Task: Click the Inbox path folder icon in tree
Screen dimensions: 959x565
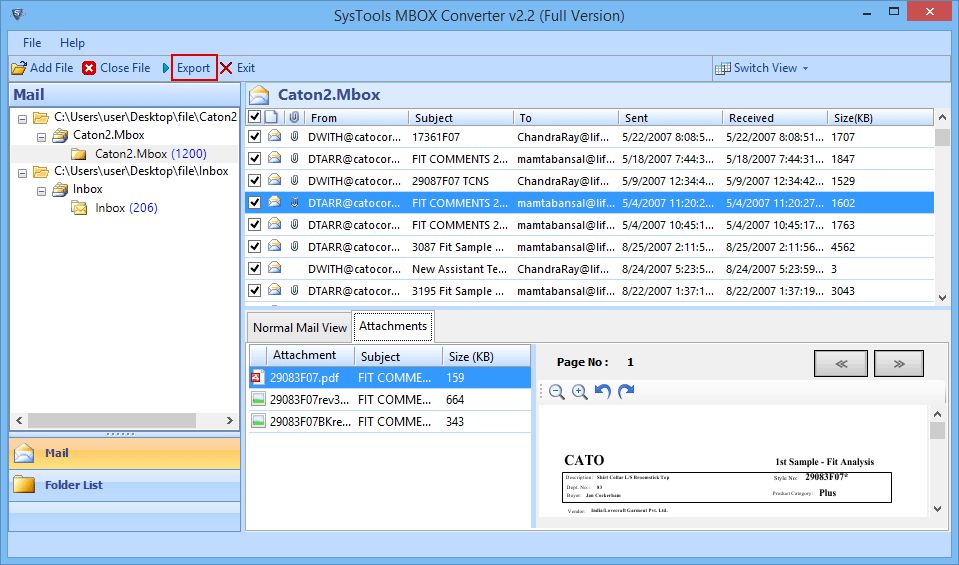Action: click(x=41, y=172)
